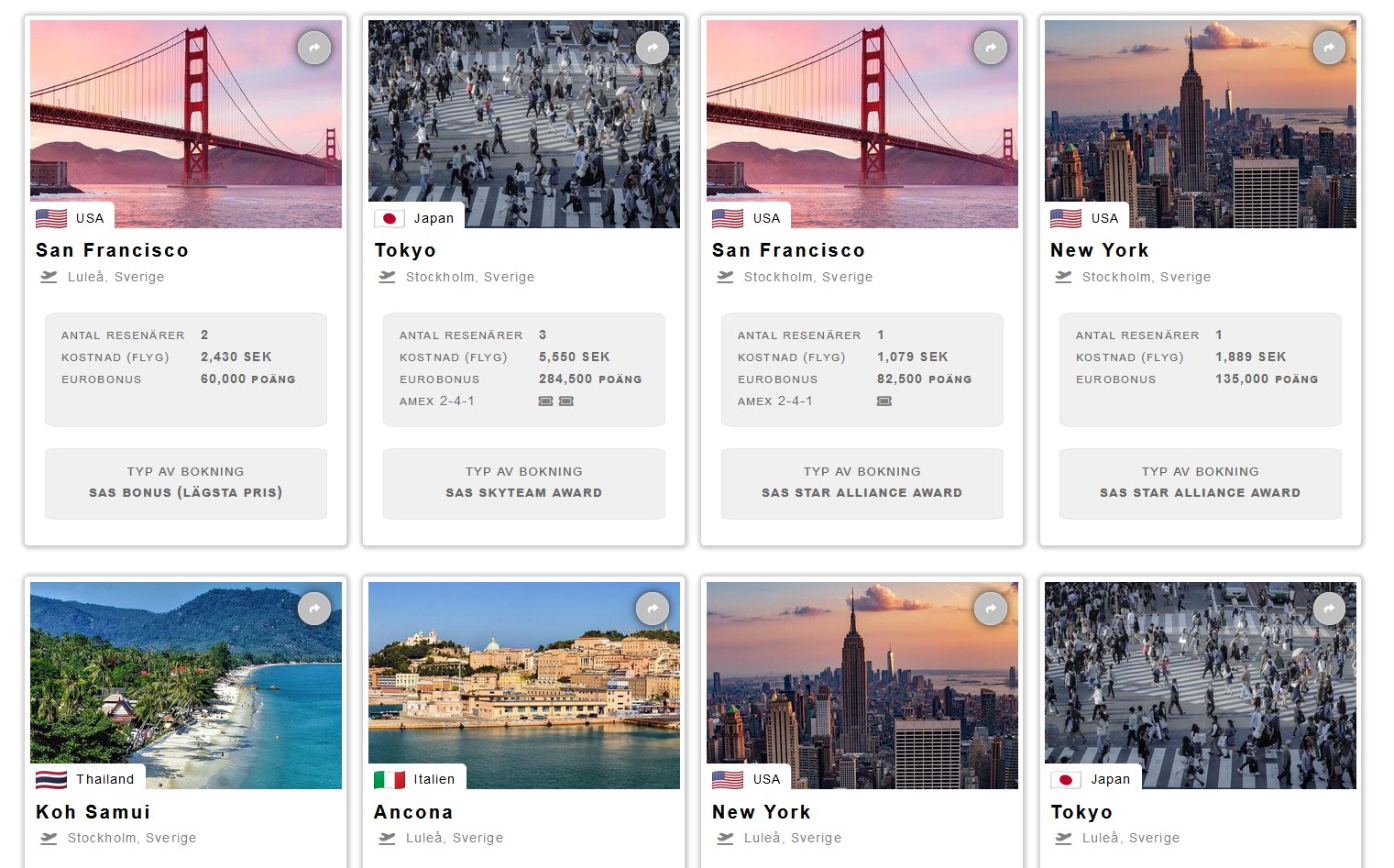Click the Thailand flag icon
This screenshot has width=1394, height=868.
[x=51, y=780]
